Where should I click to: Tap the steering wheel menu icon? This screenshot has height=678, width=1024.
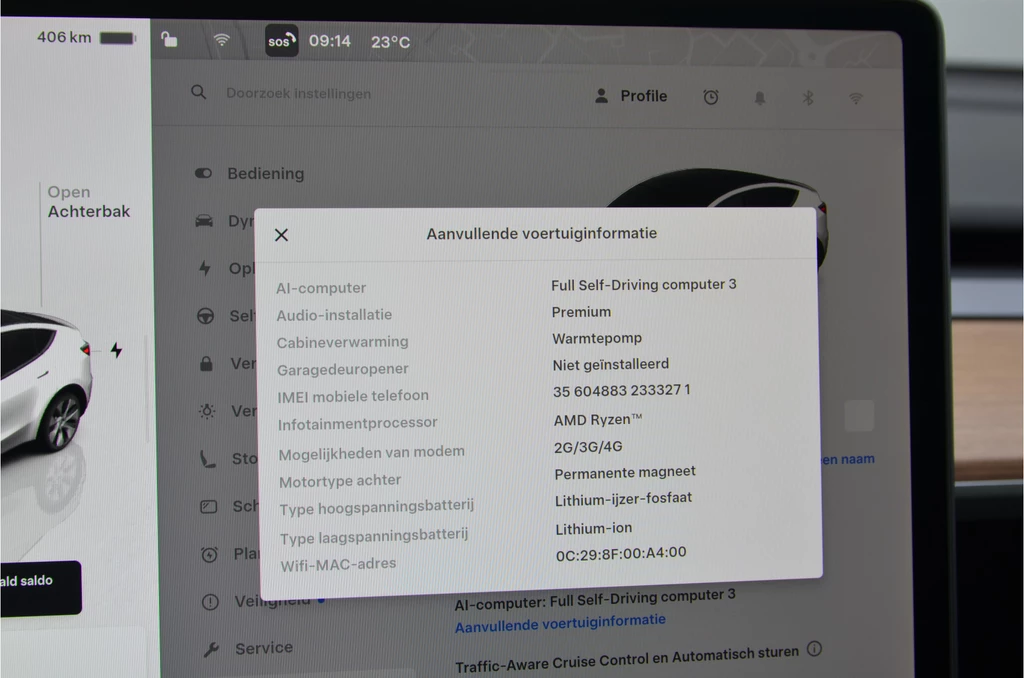(206, 316)
